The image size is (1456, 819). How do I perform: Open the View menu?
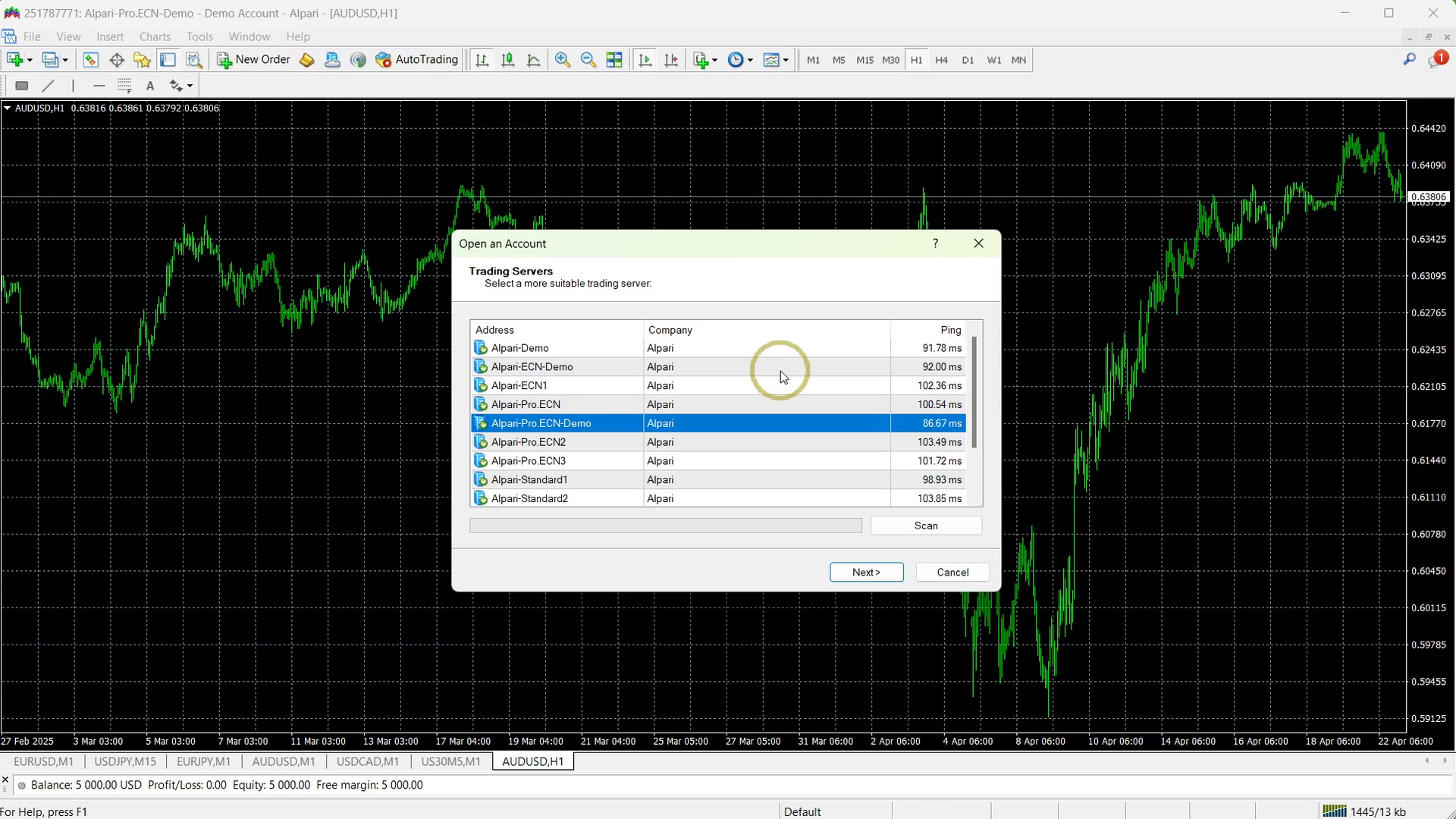(68, 36)
